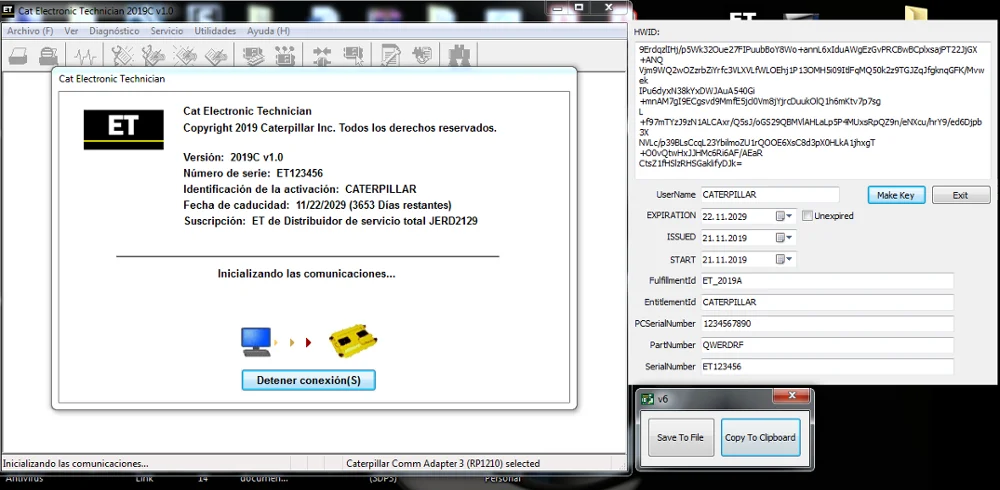Screen dimensions: 1000x490
Task: Click inside the HWID text box
Action: tap(812, 110)
